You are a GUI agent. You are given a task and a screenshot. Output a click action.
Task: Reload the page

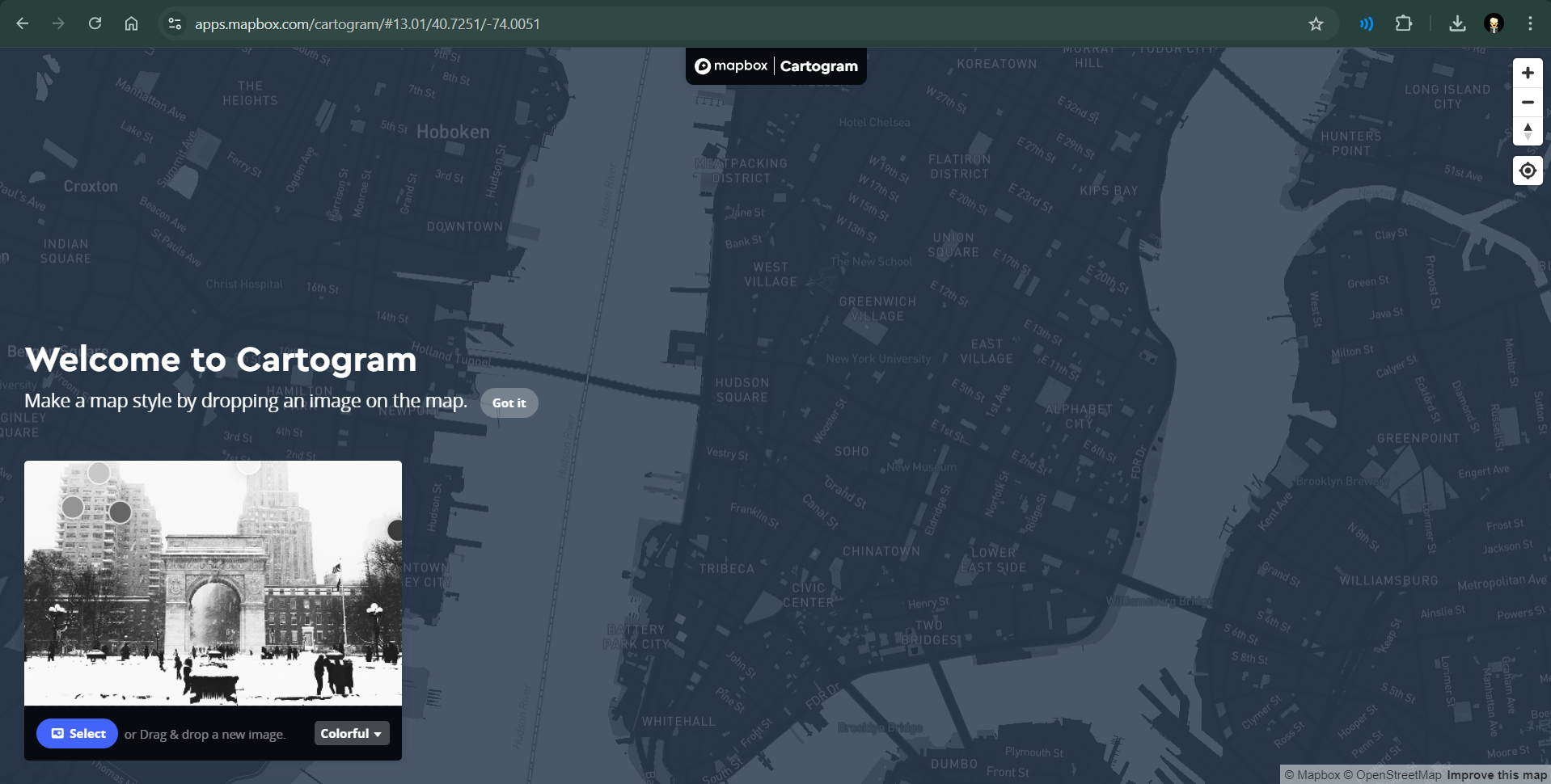click(x=95, y=23)
